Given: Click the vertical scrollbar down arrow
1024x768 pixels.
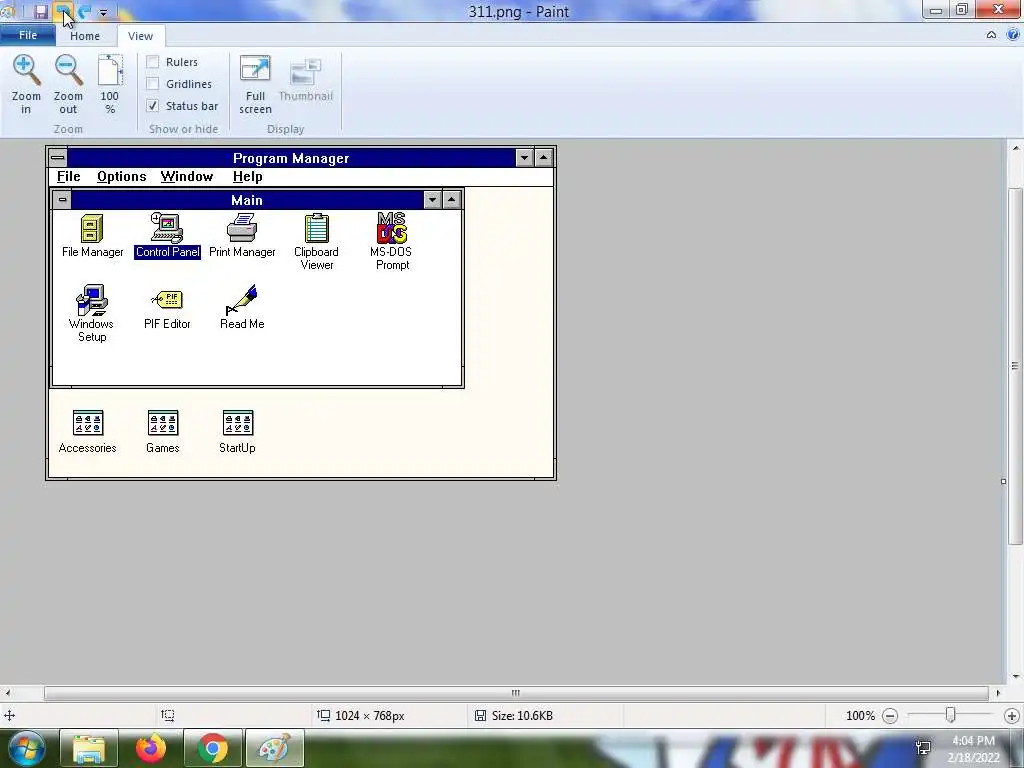Looking at the screenshot, I should tap(1015, 677).
